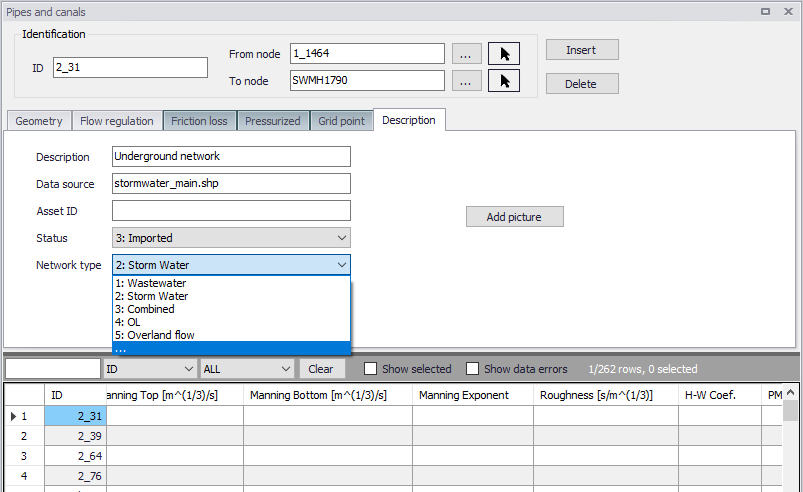Image resolution: width=803 pixels, height=492 pixels.
Task: Choose 4: OL network type option
Action: 231,322
